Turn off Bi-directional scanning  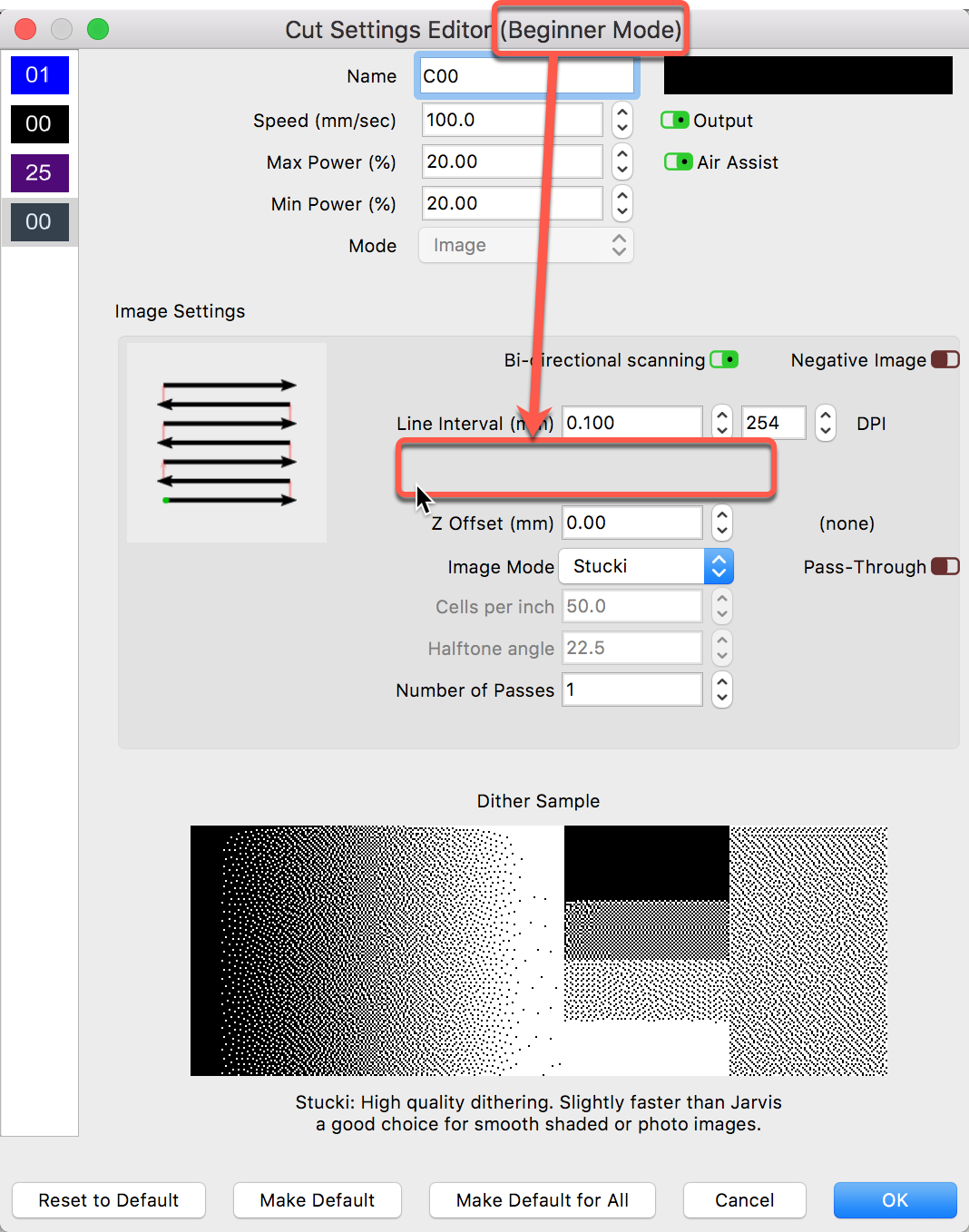point(723,359)
